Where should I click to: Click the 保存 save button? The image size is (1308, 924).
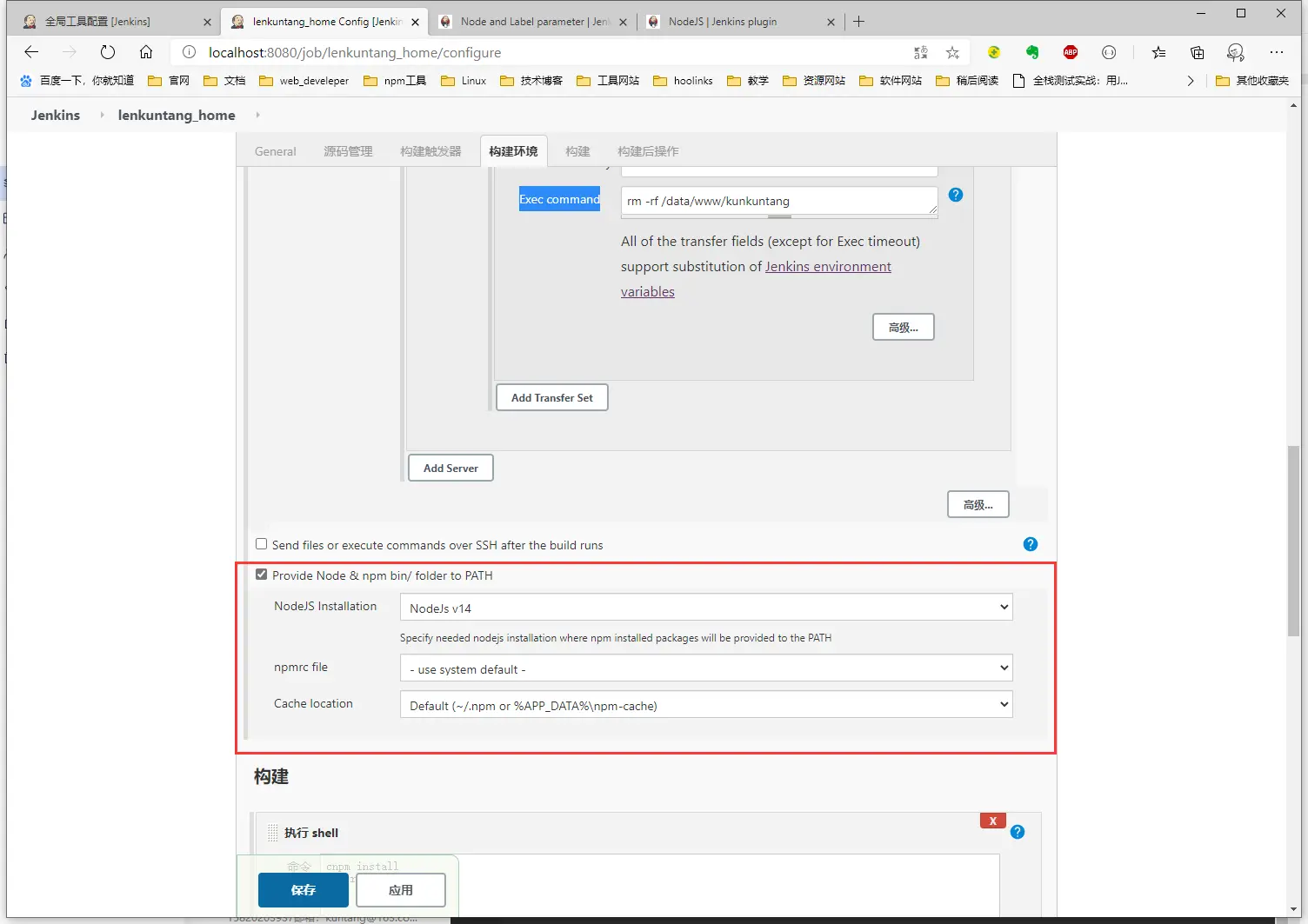click(x=304, y=890)
